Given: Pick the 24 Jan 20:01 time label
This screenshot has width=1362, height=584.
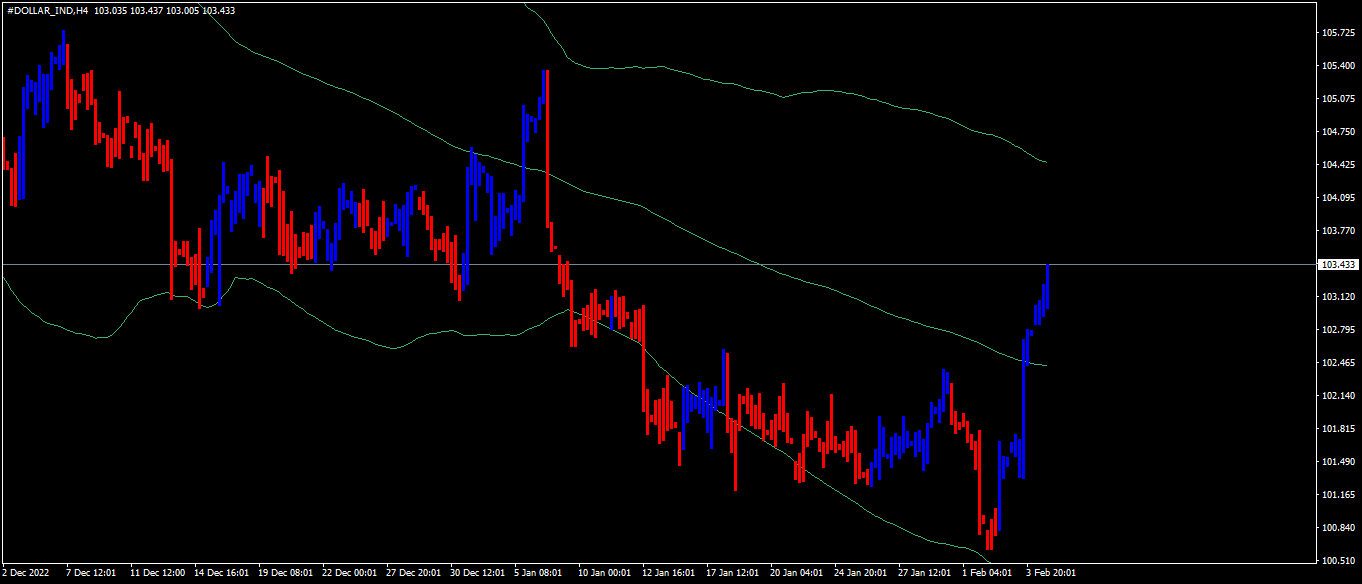Looking at the screenshot, I should (862, 574).
